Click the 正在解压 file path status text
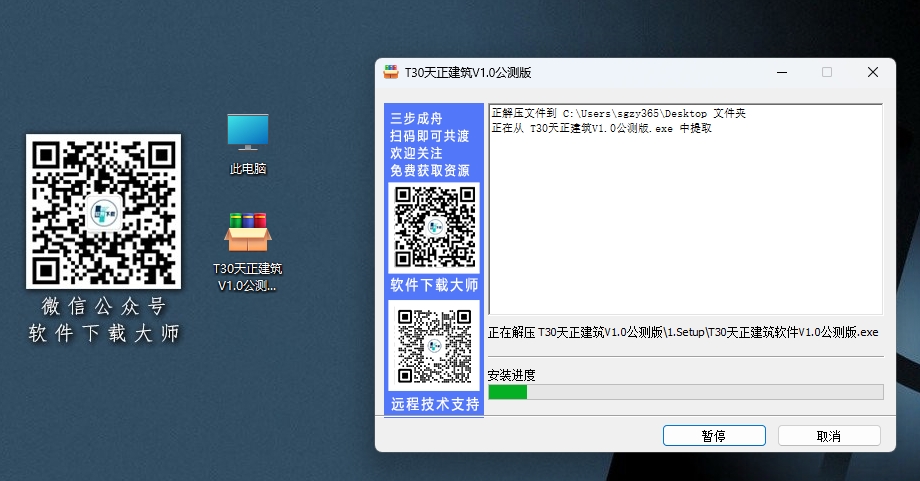This screenshot has width=920, height=481. 683,333
